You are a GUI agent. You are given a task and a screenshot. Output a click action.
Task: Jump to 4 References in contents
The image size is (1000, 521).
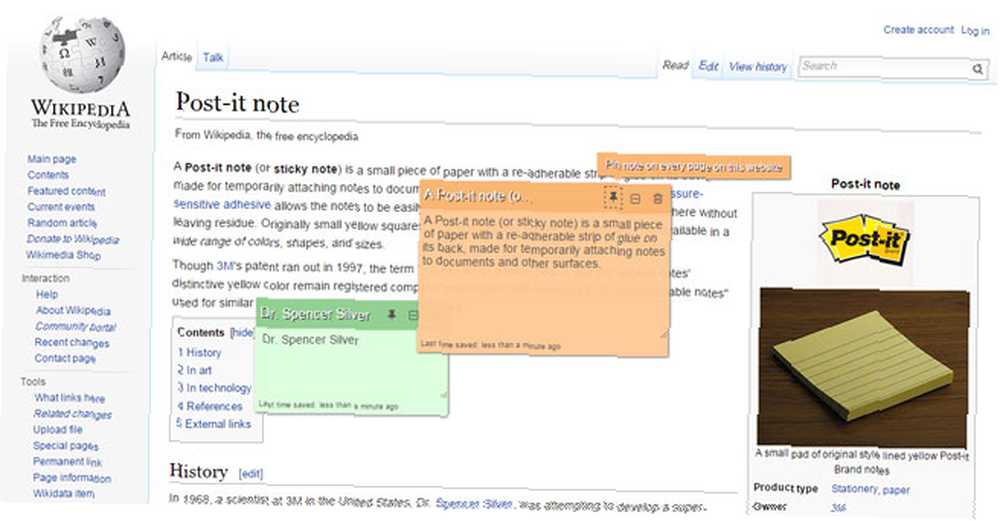pos(209,406)
